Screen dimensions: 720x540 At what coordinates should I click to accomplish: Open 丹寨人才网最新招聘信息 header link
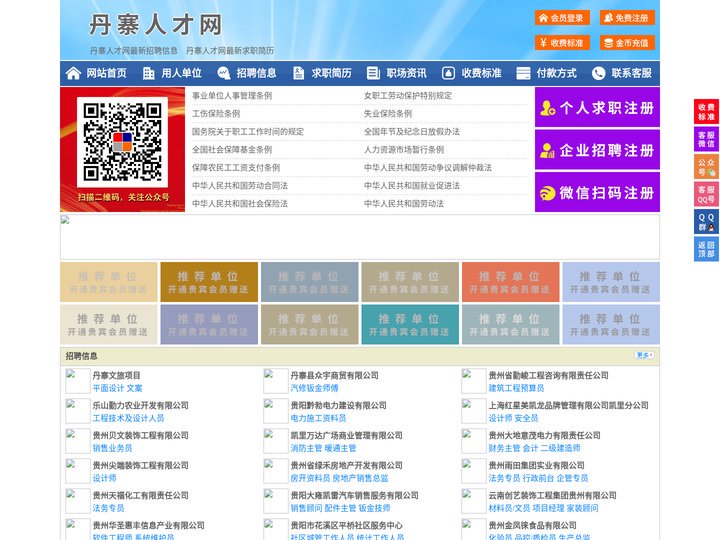[134, 51]
